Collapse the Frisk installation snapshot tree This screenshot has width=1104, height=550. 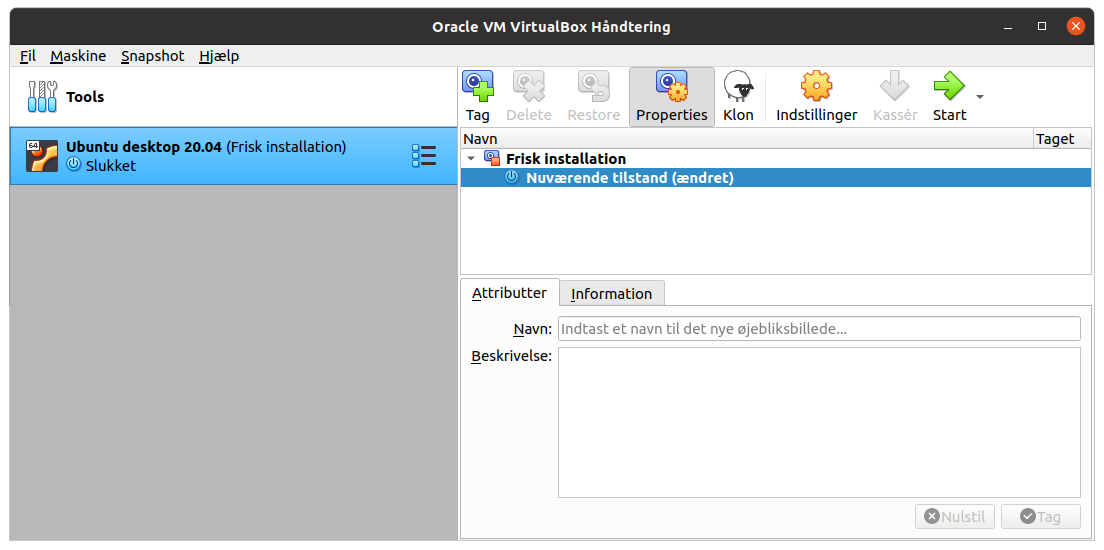(471, 159)
